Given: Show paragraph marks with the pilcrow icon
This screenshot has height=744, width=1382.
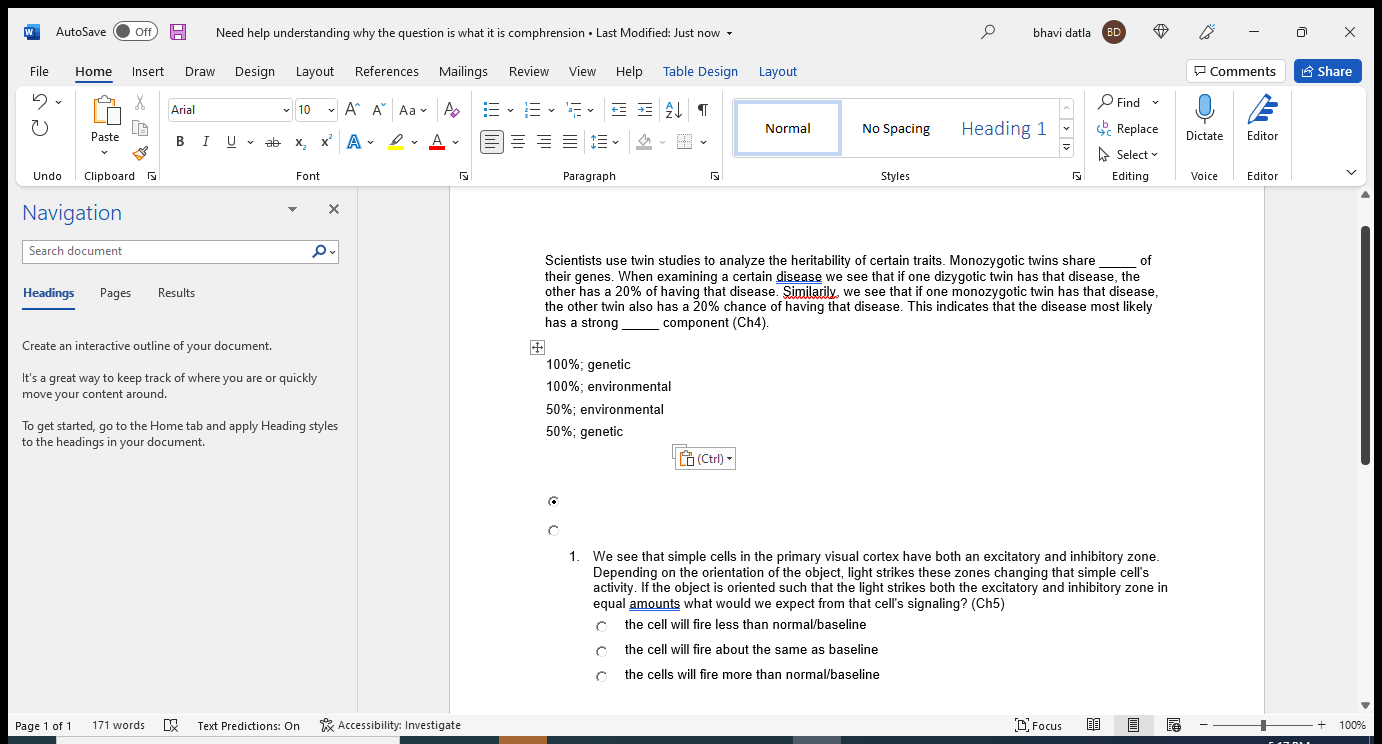Looking at the screenshot, I should [x=703, y=110].
